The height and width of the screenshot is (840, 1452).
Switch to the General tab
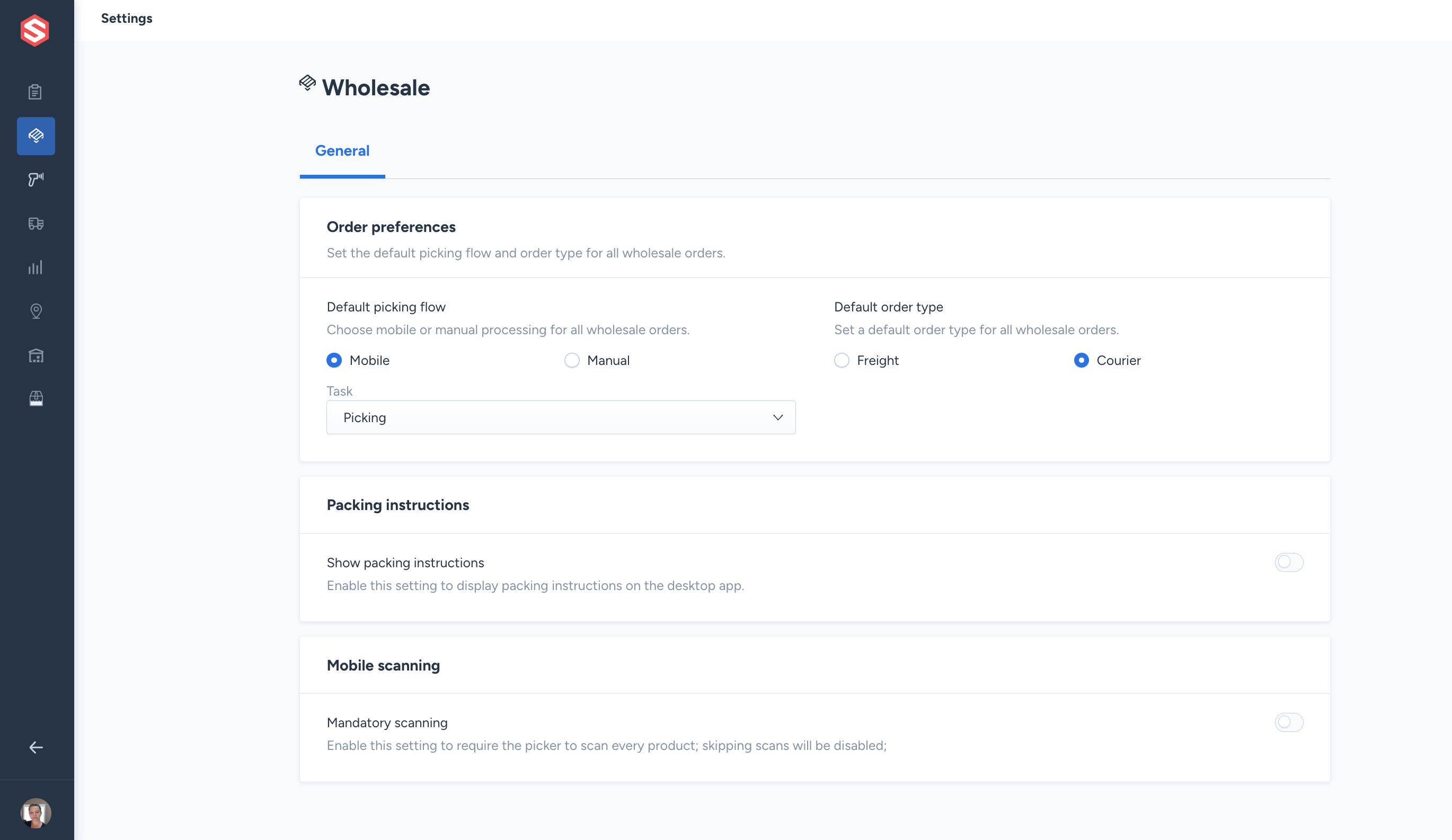(x=342, y=151)
